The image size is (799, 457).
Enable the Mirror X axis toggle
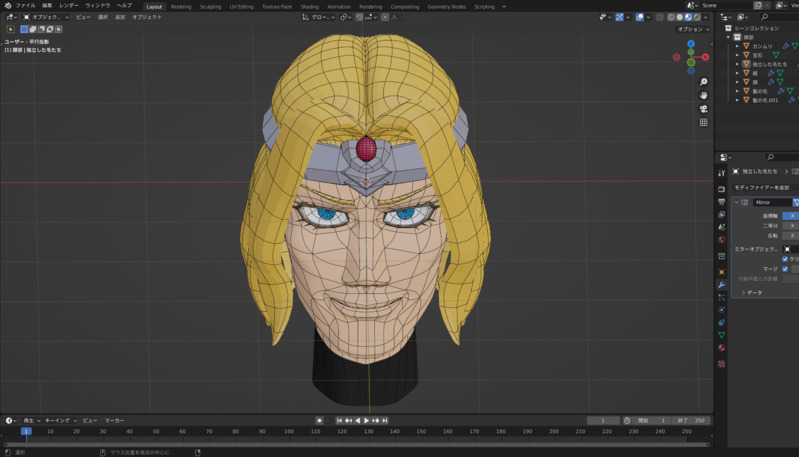click(x=791, y=216)
